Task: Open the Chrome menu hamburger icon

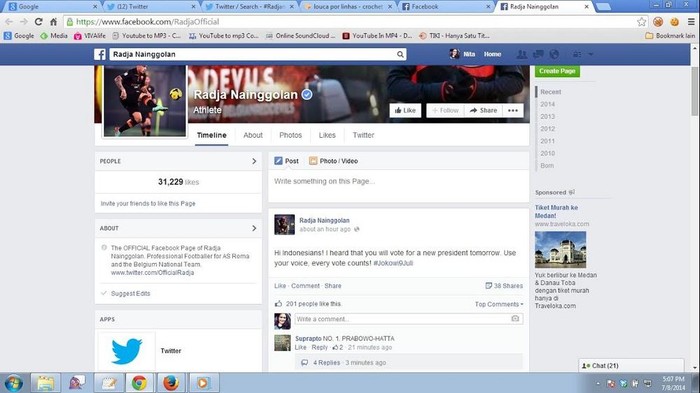Action: click(691, 21)
